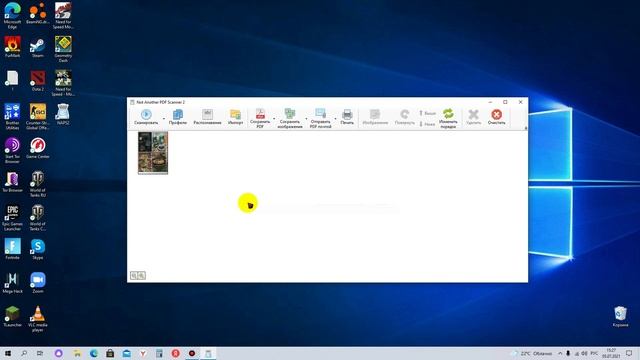Select the Steam desktop icon
640x360 pixels.
[x=38, y=48]
